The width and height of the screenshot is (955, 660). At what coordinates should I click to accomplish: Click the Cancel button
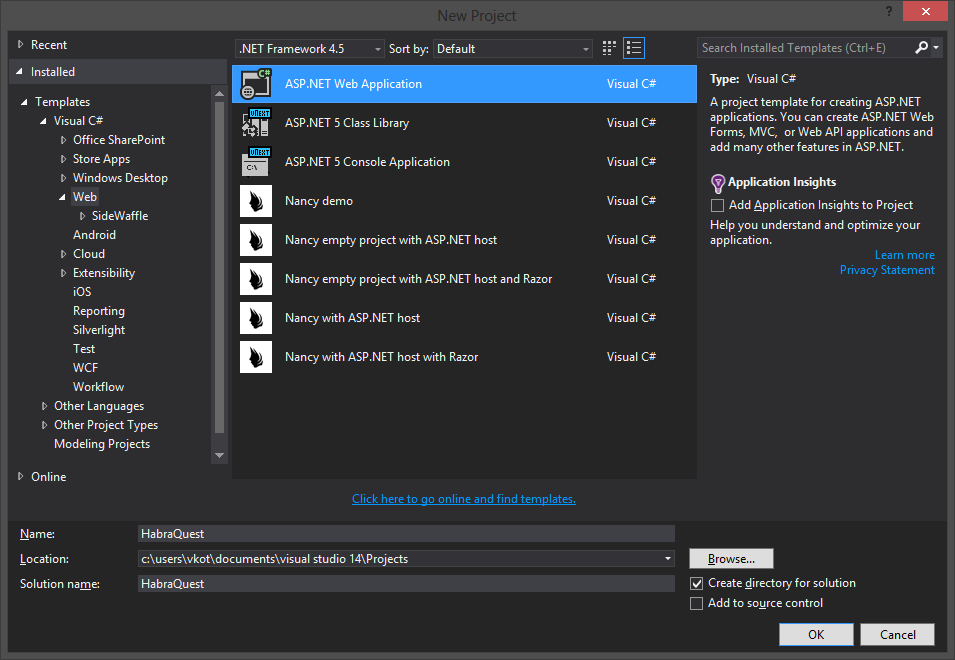pos(897,634)
